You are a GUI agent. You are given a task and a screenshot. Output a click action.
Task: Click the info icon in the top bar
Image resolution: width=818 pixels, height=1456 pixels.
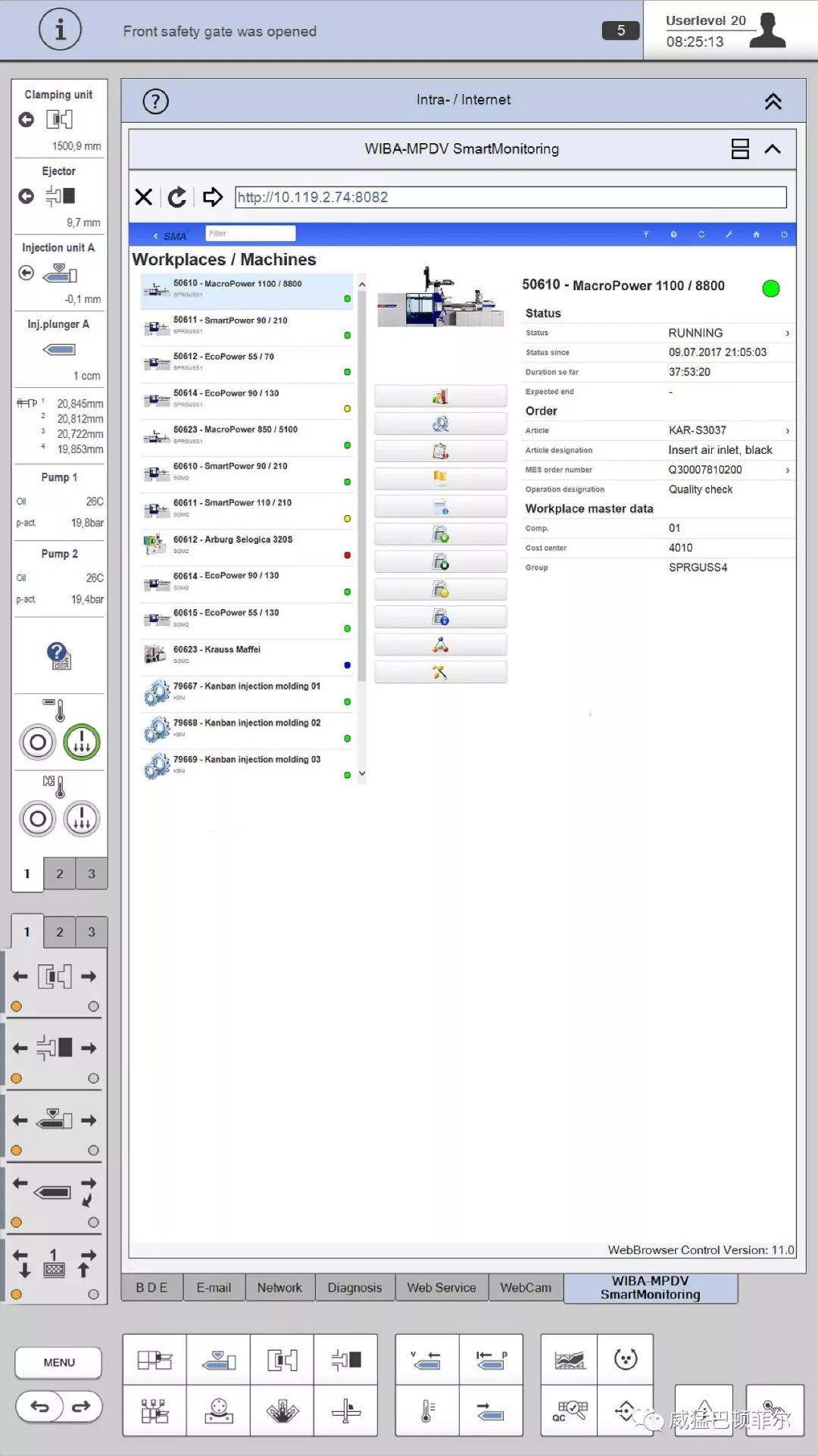tap(60, 30)
